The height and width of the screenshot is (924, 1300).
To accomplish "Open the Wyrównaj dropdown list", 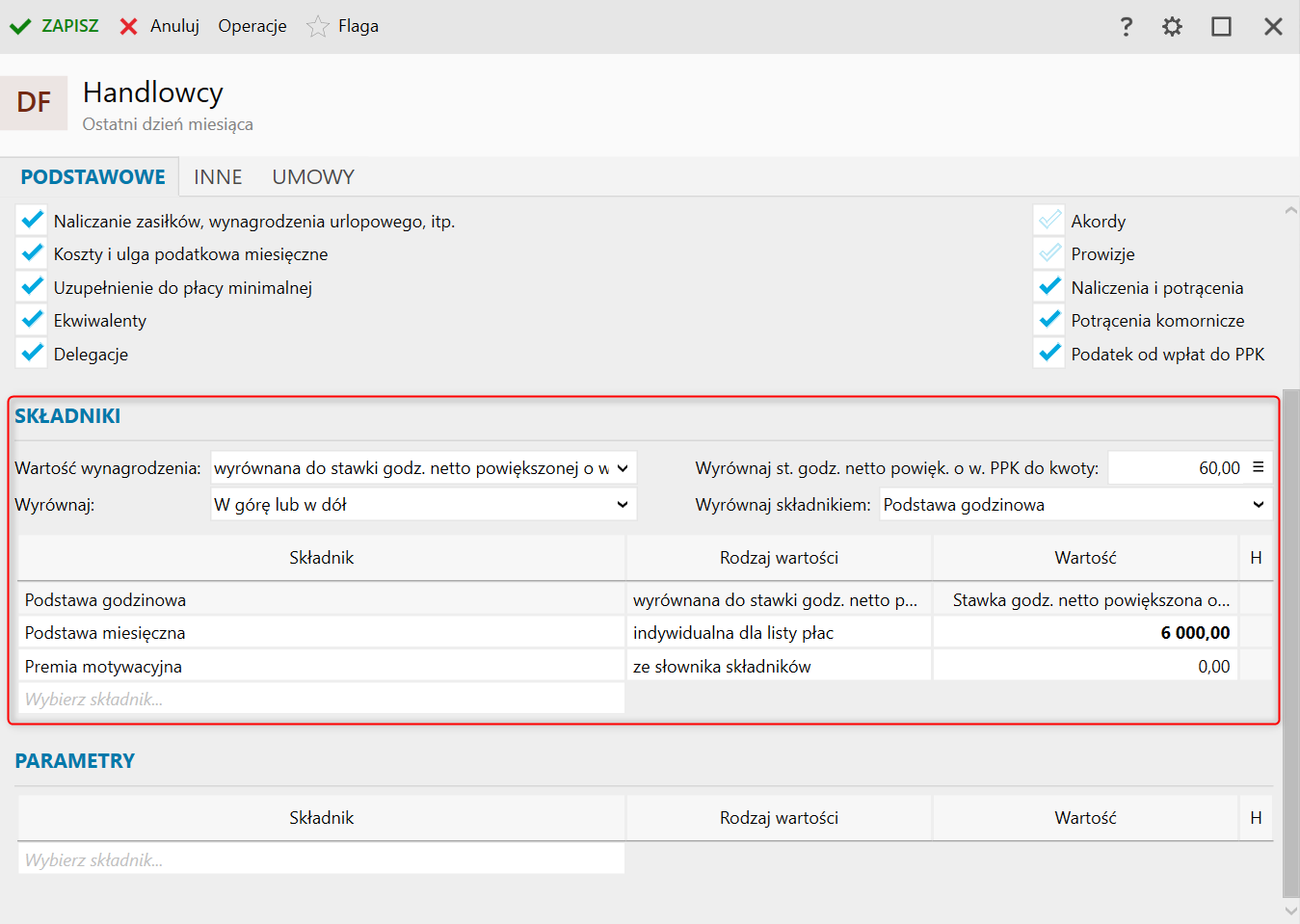I will pyautogui.click(x=623, y=504).
